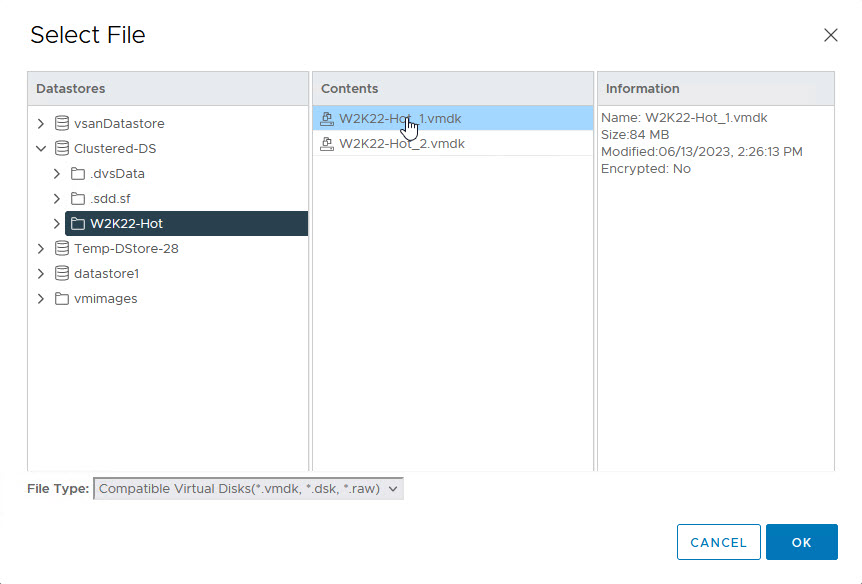Open the File Type dropdown
862x584 pixels.
click(248, 489)
